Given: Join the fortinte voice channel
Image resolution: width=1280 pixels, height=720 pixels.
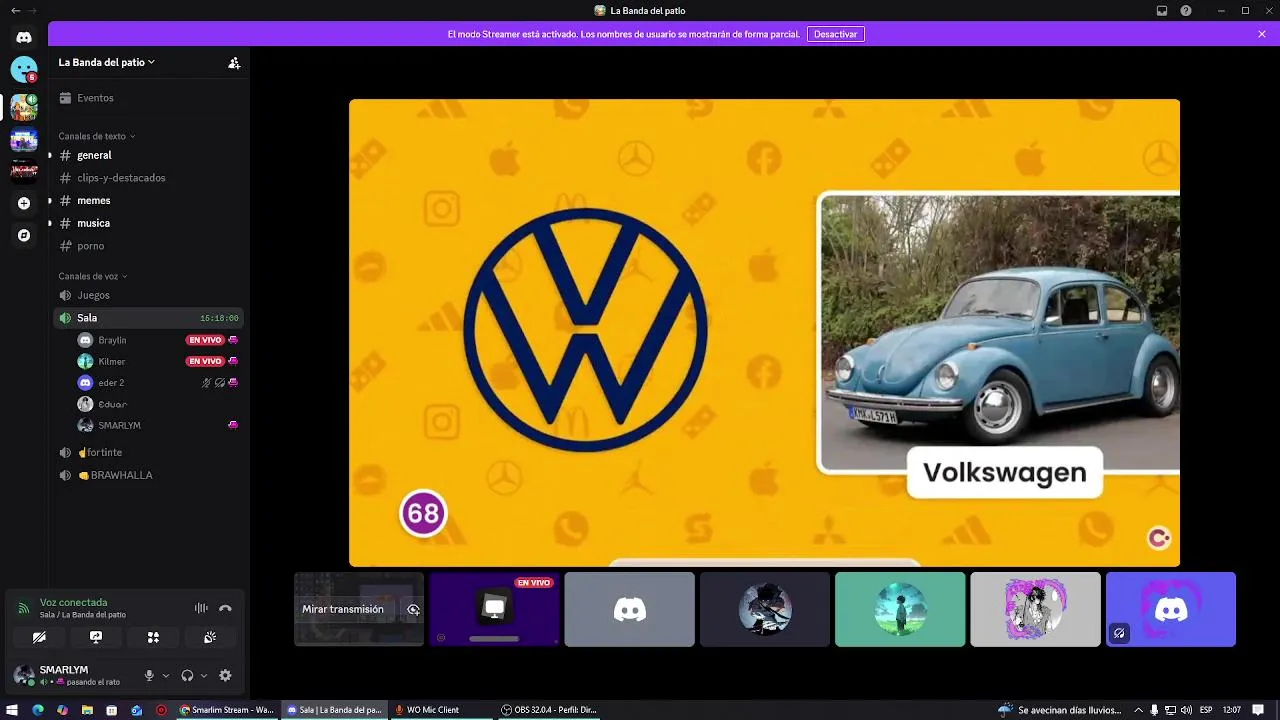Looking at the screenshot, I should pos(148,452).
